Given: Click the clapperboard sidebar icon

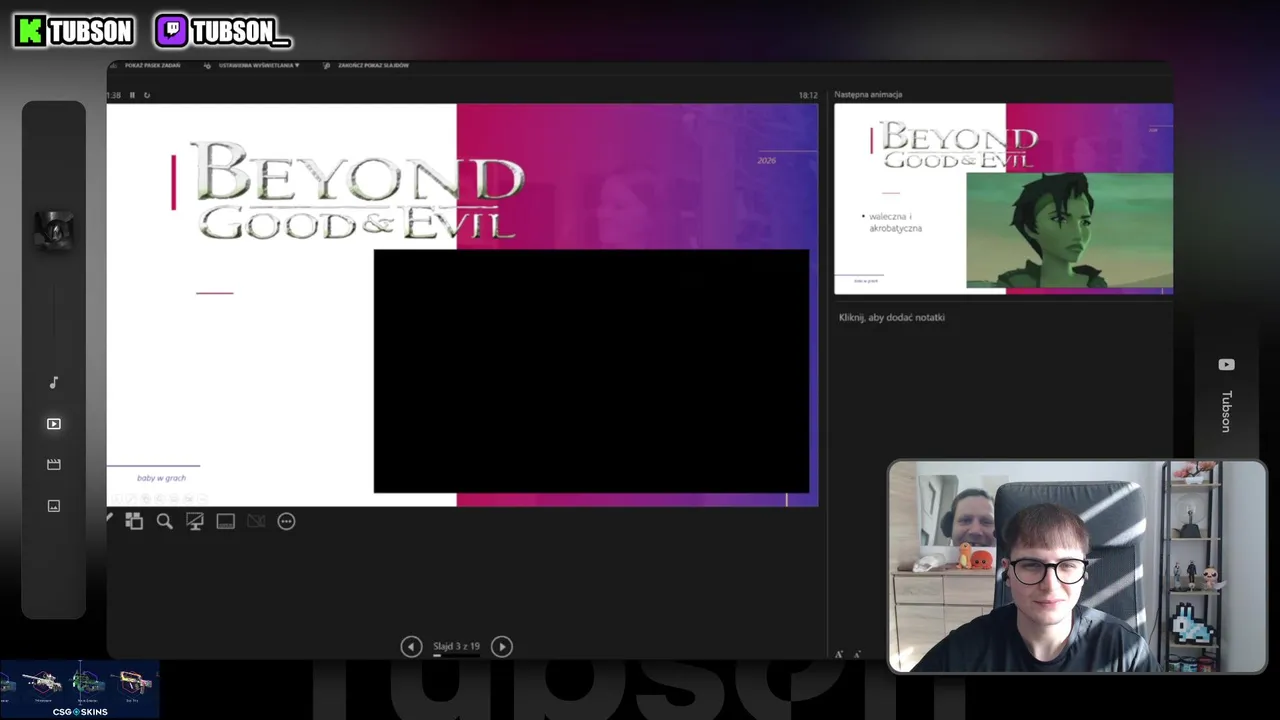Looking at the screenshot, I should pyautogui.click(x=54, y=464).
